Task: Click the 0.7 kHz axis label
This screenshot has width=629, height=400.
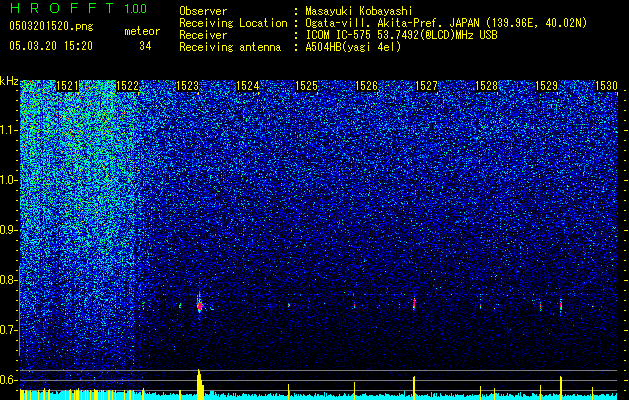Action: coord(9,330)
